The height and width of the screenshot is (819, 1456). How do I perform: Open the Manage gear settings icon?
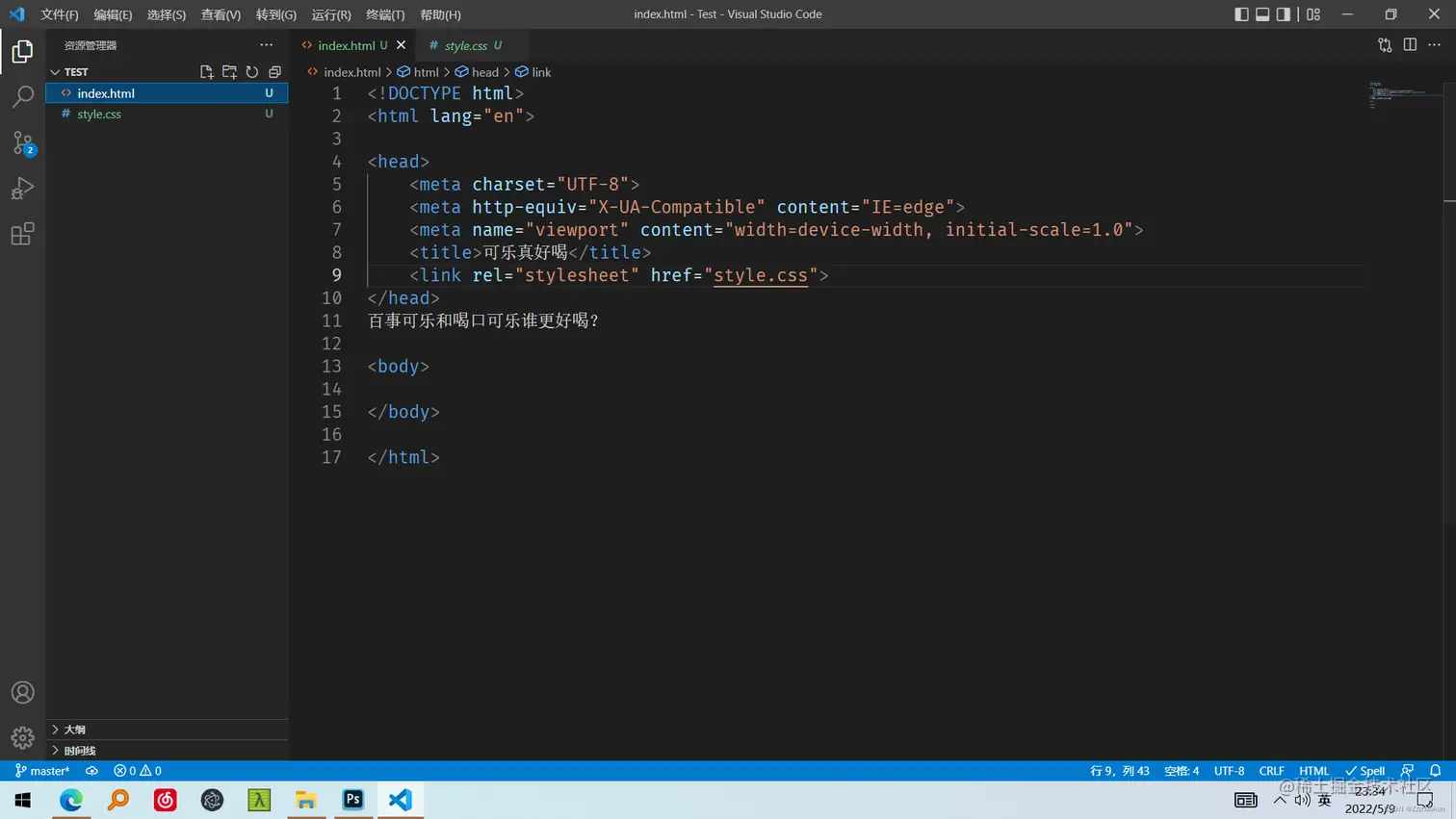[22, 738]
